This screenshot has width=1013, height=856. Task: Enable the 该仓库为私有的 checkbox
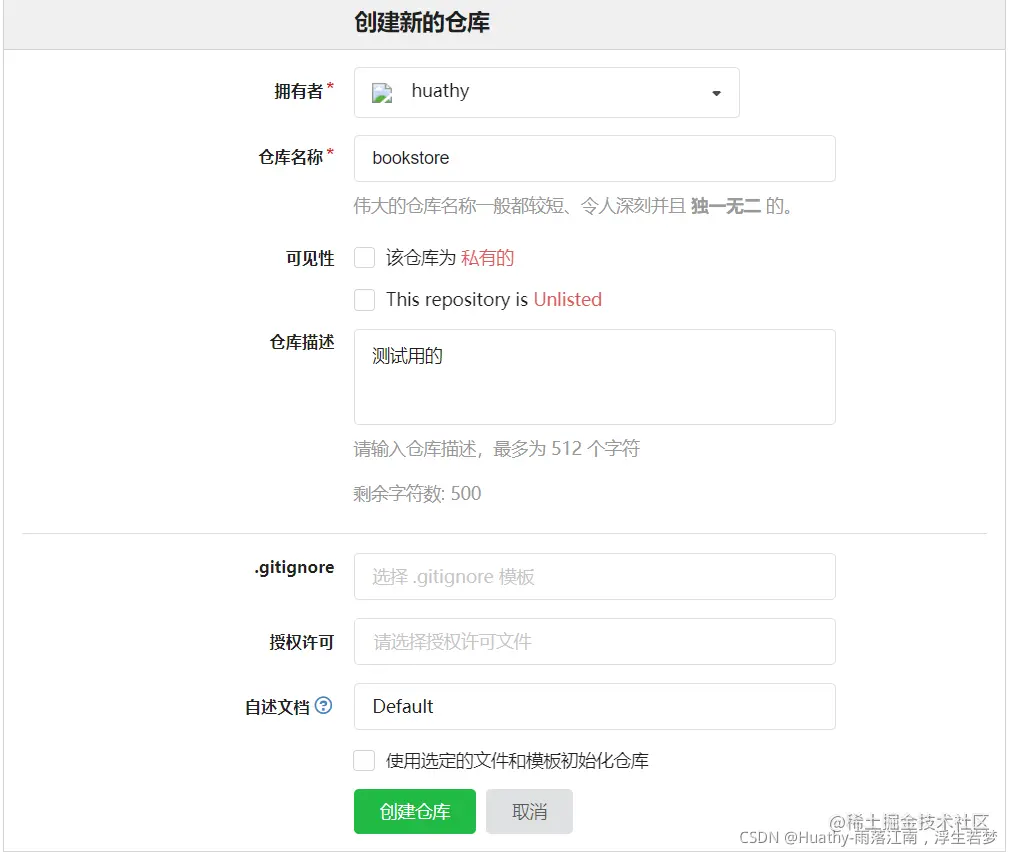pyautogui.click(x=364, y=258)
